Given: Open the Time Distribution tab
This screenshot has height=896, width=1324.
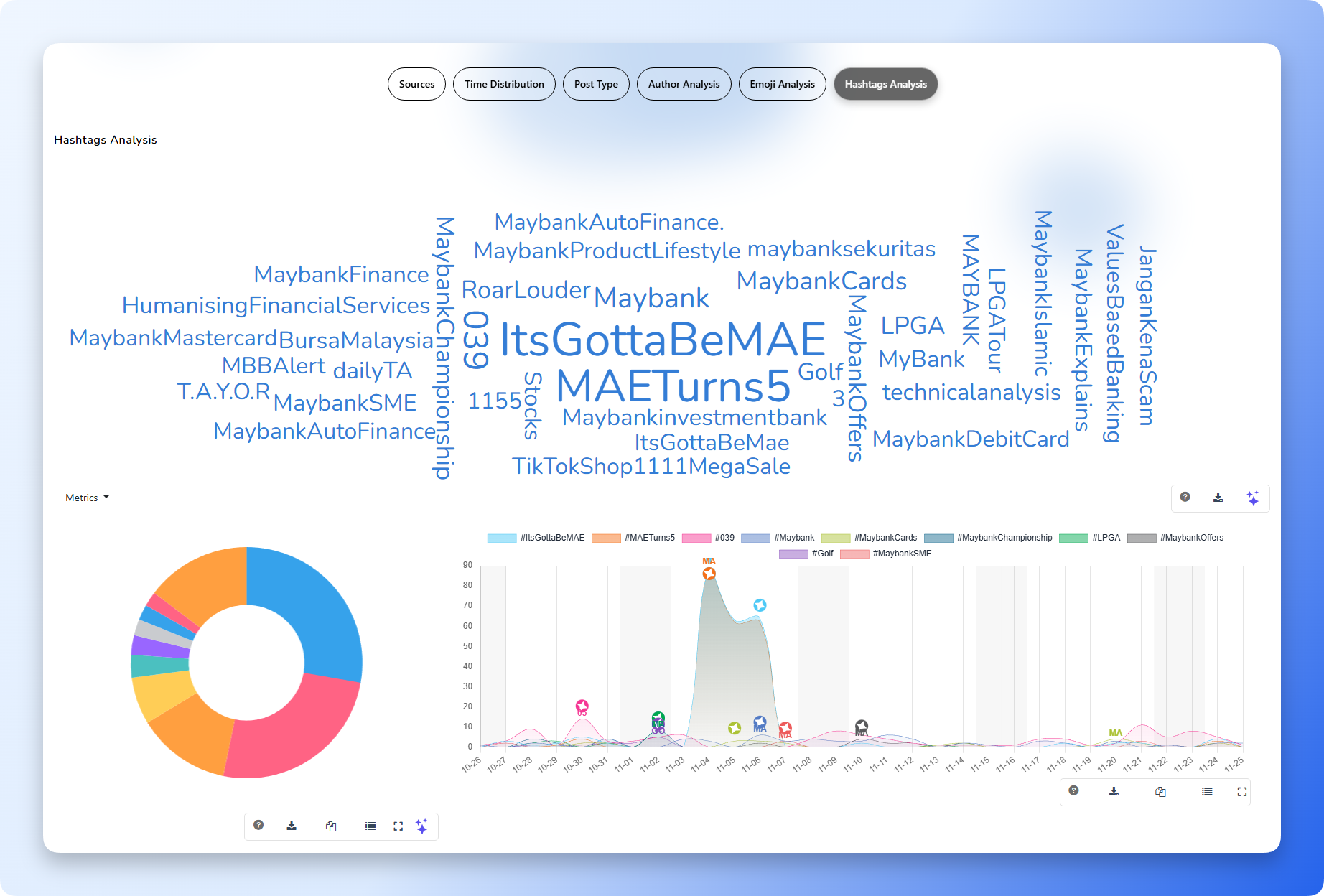Looking at the screenshot, I should (x=504, y=84).
